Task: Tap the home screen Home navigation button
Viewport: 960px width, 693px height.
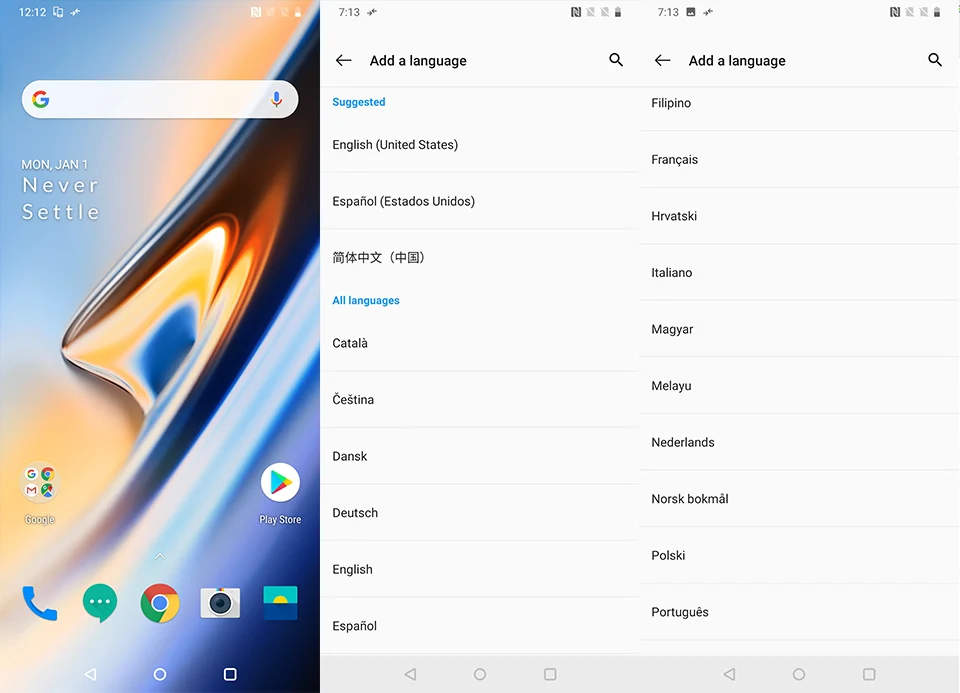Action: [x=160, y=674]
